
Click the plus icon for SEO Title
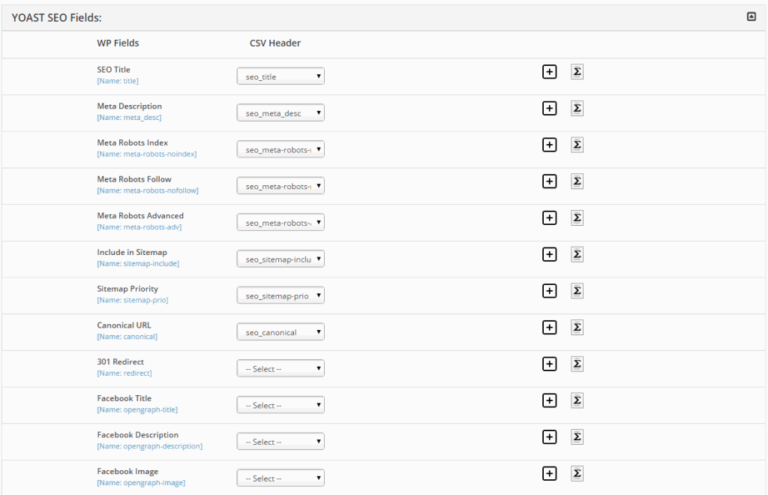(550, 71)
